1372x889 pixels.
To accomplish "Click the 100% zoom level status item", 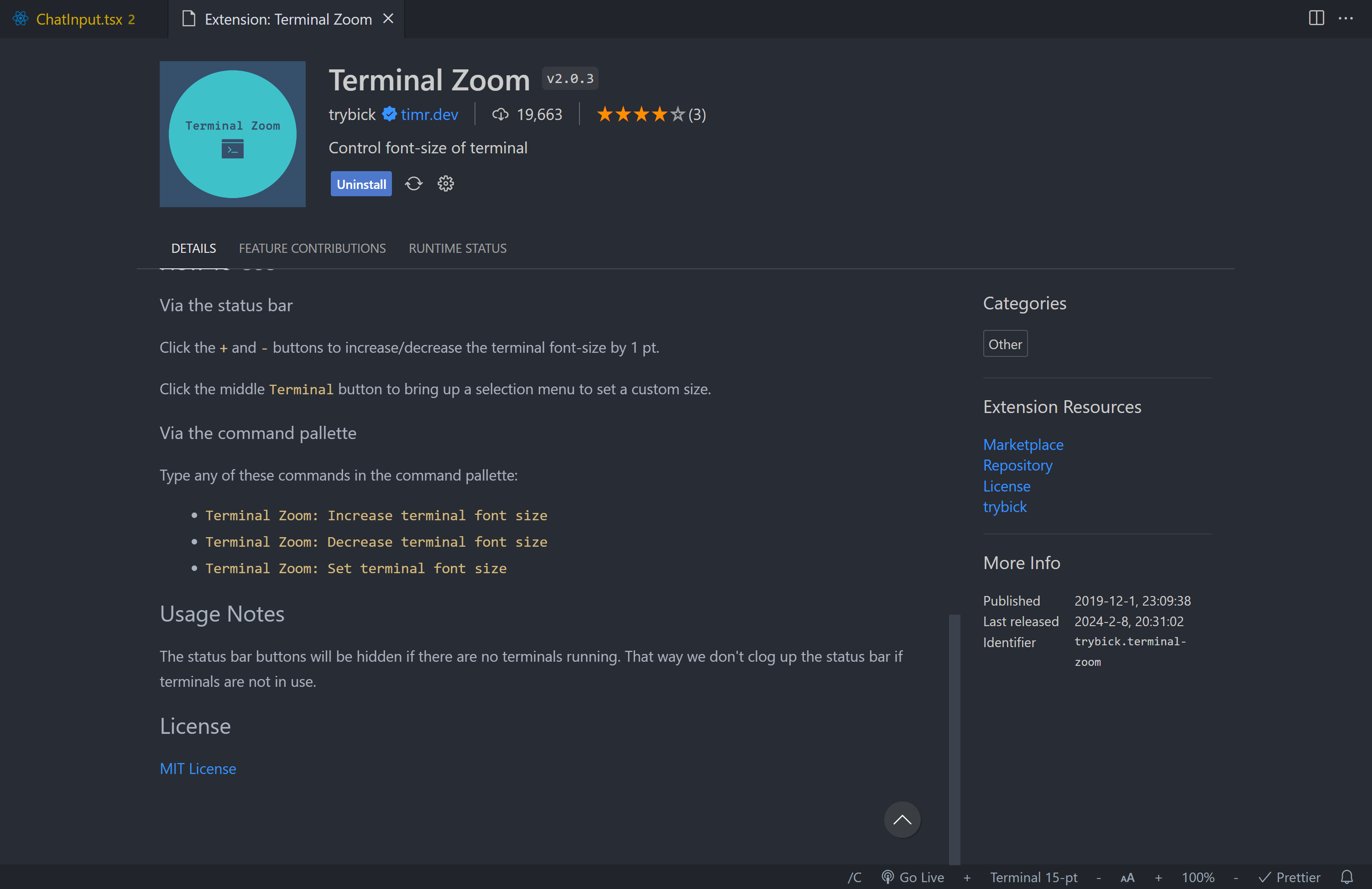I will [x=1198, y=877].
